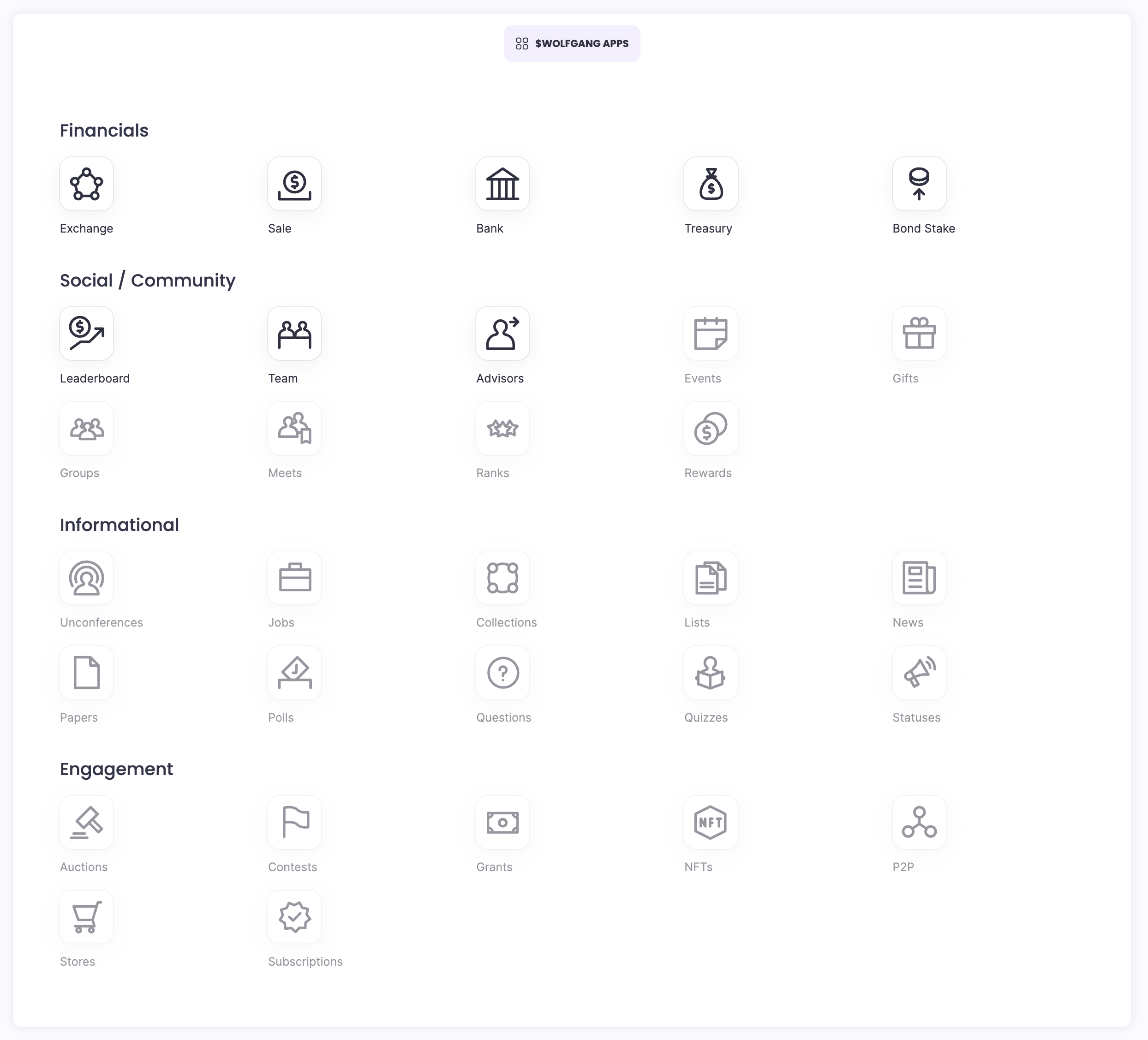
Task: Open the Bank building icon
Action: point(502,184)
